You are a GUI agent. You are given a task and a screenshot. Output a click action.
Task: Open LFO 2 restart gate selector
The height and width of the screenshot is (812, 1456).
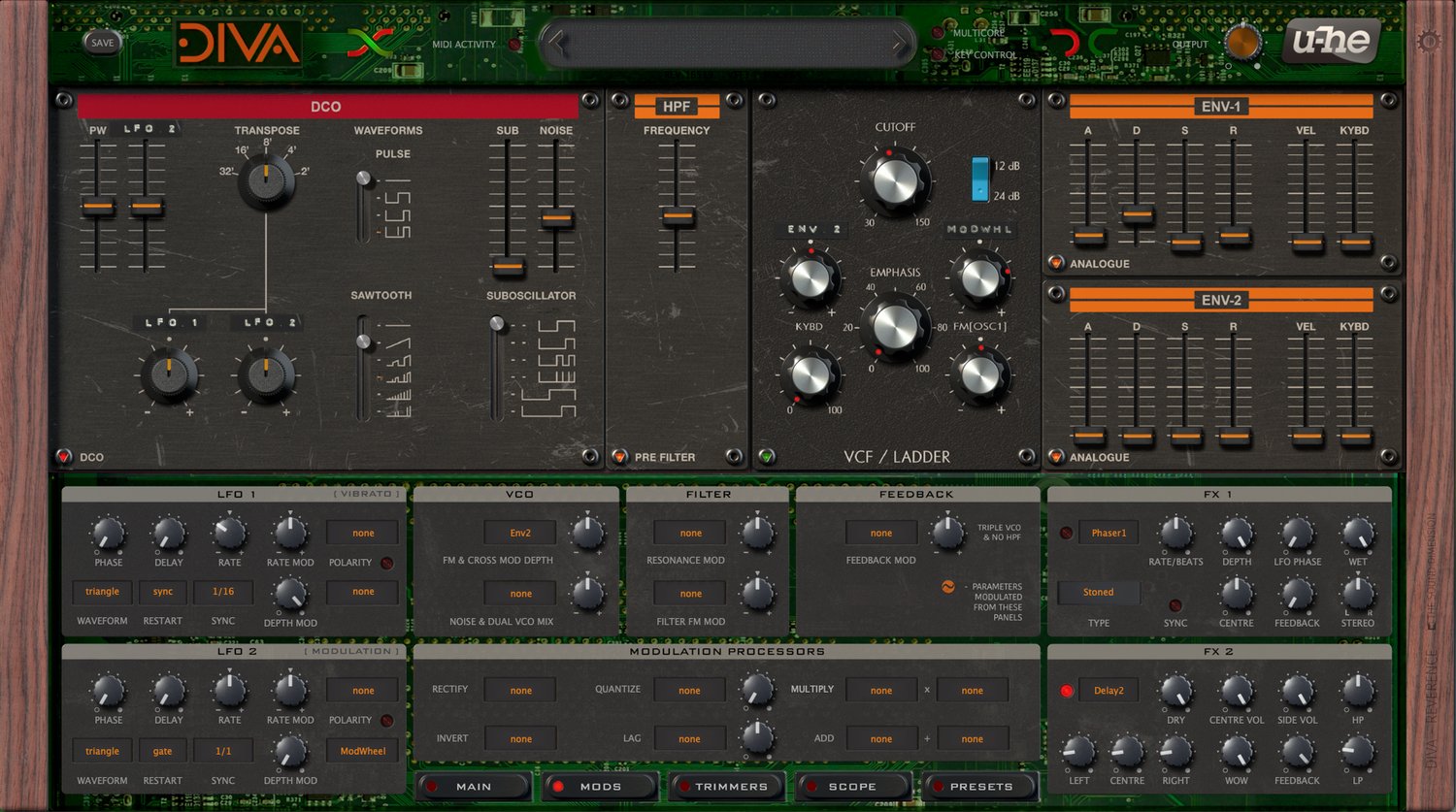pos(162,751)
